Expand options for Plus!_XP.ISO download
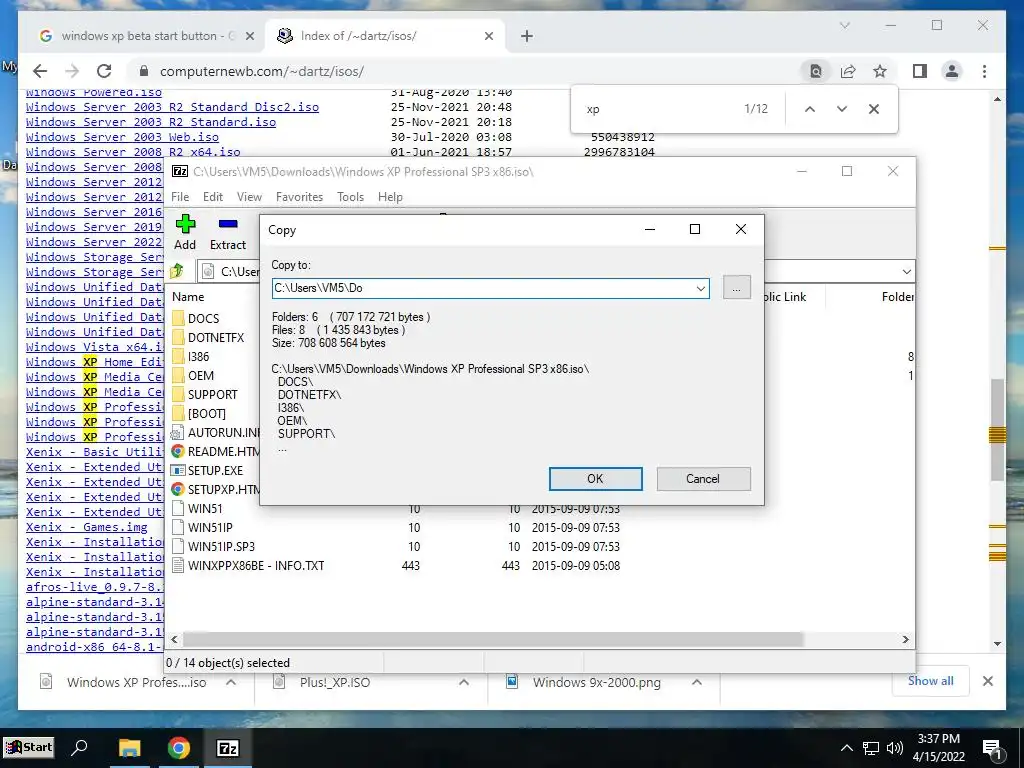 (x=464, y=682)
